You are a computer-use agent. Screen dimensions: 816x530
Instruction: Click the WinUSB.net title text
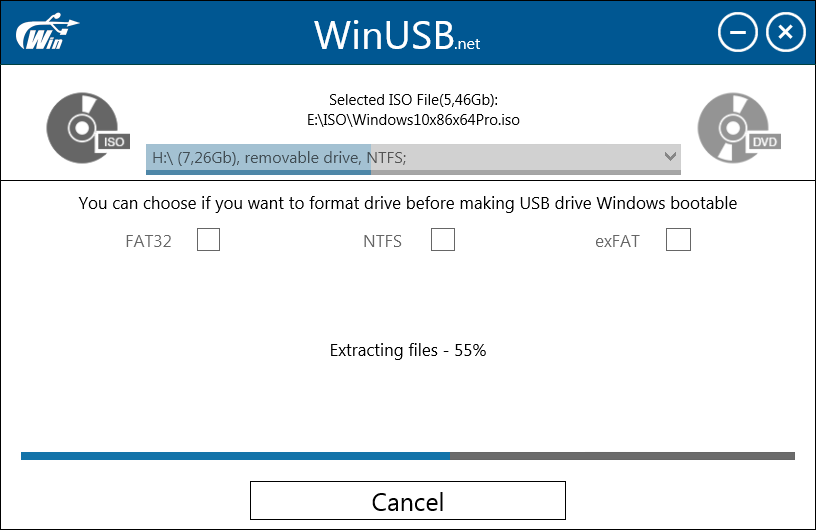click(397, 35)
